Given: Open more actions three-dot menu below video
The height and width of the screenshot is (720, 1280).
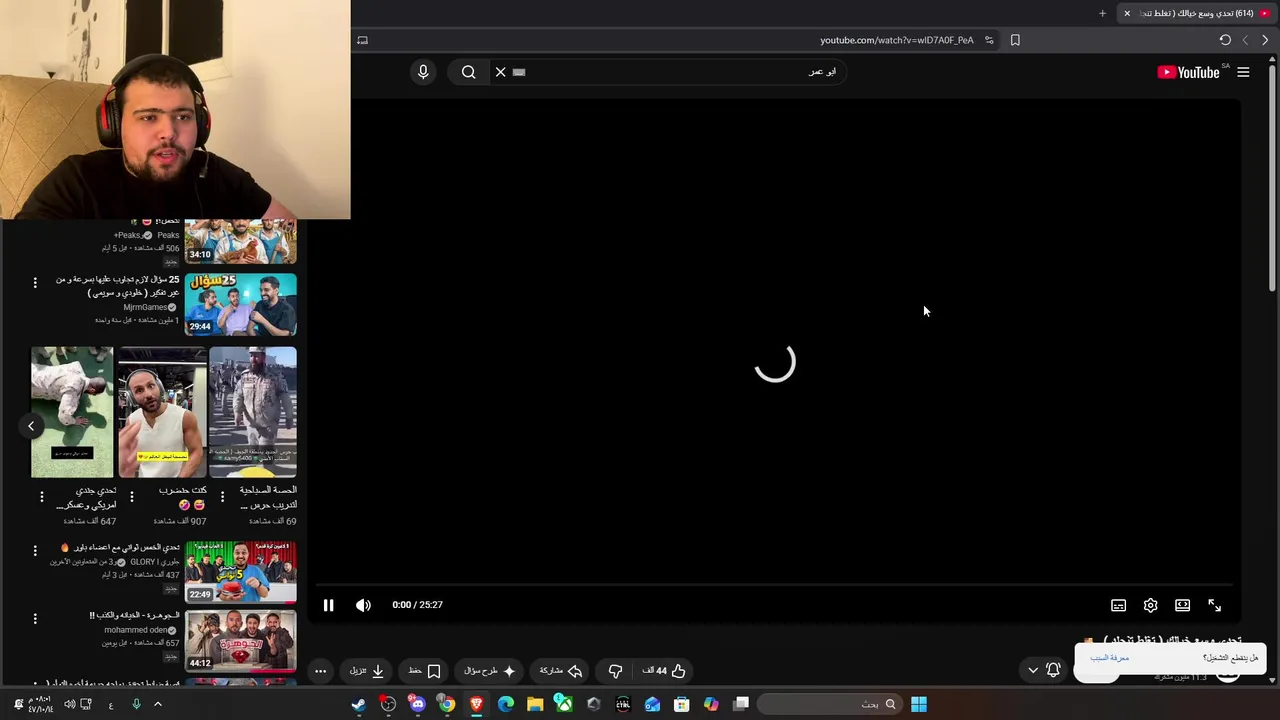Looking at the screenshot, I should pos(320,671).
